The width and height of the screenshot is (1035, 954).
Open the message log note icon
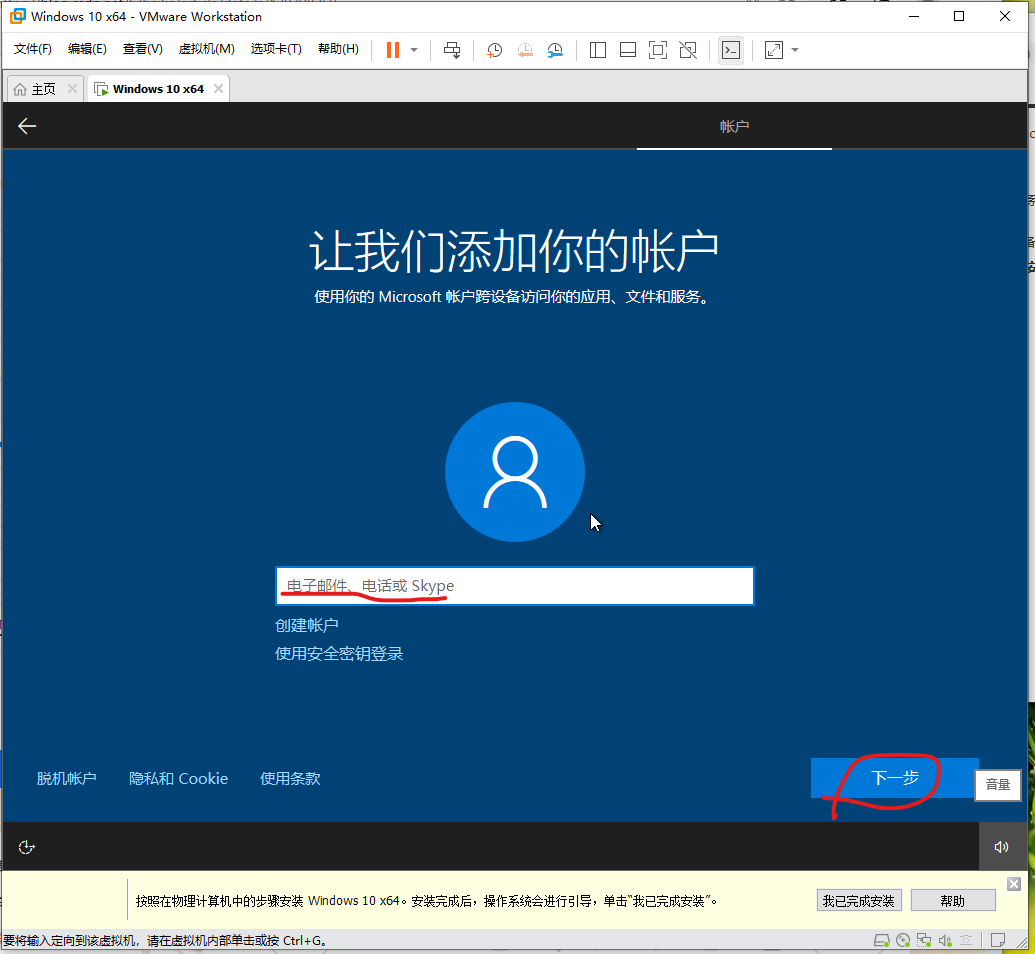point(998,939)
